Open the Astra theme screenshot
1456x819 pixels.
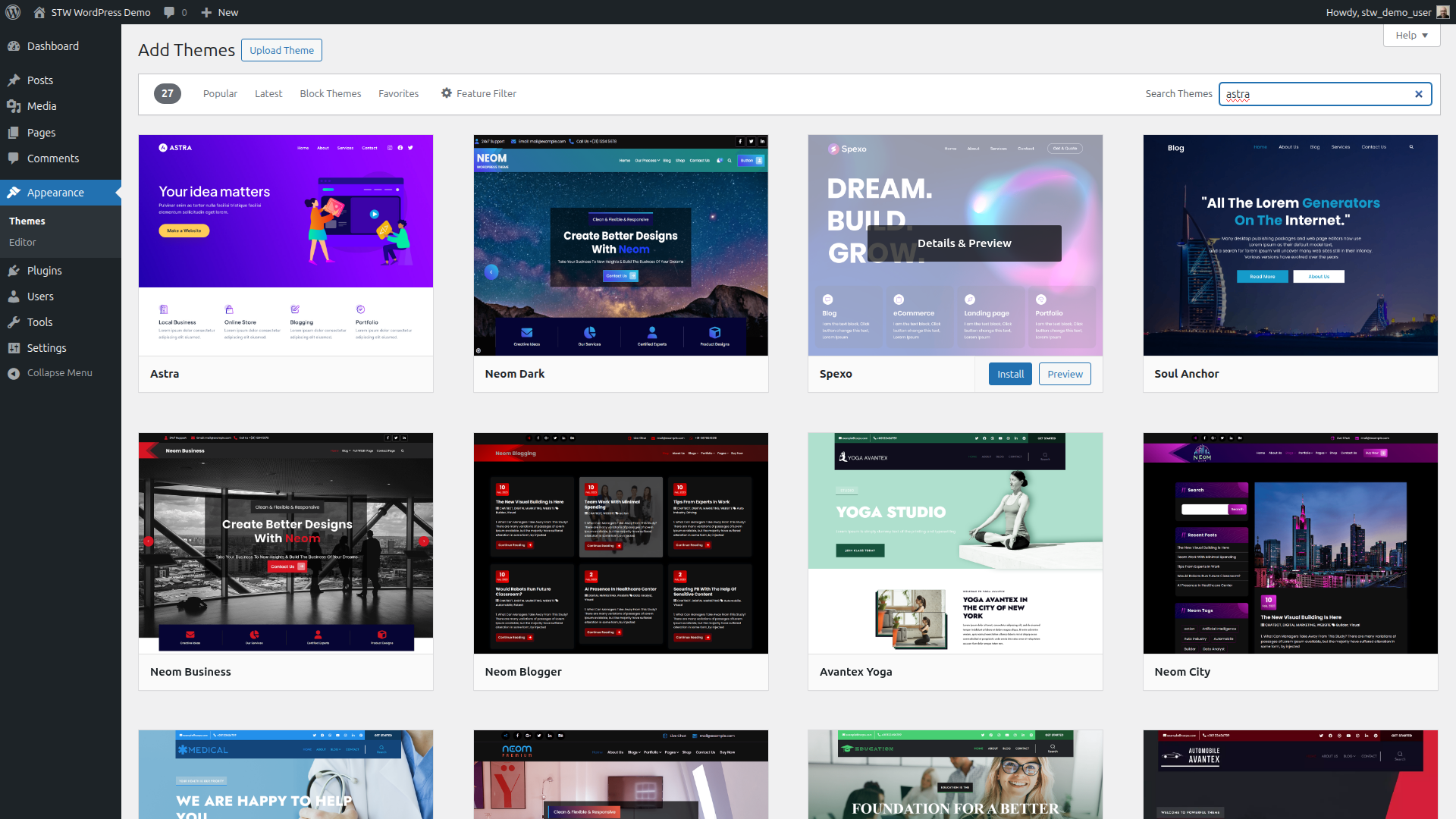[286, 245]
